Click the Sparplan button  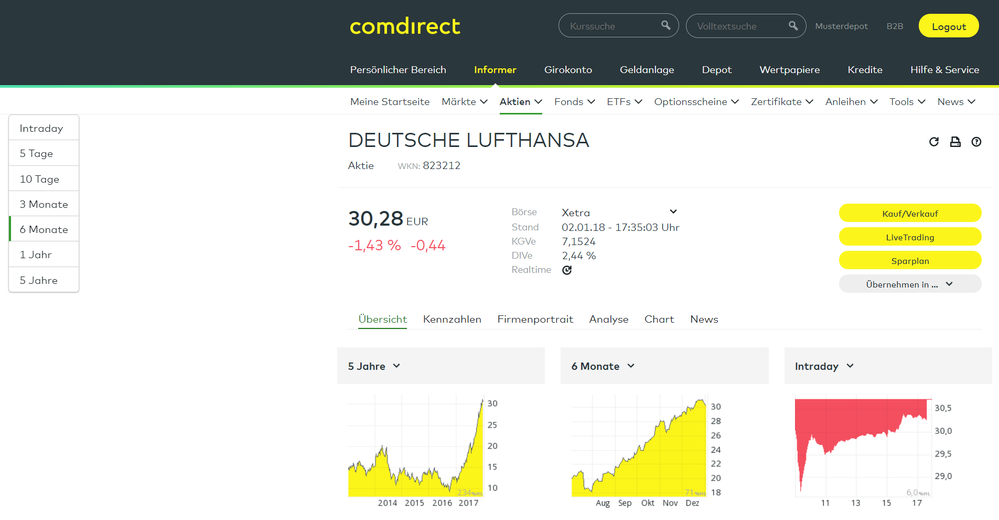910,261
